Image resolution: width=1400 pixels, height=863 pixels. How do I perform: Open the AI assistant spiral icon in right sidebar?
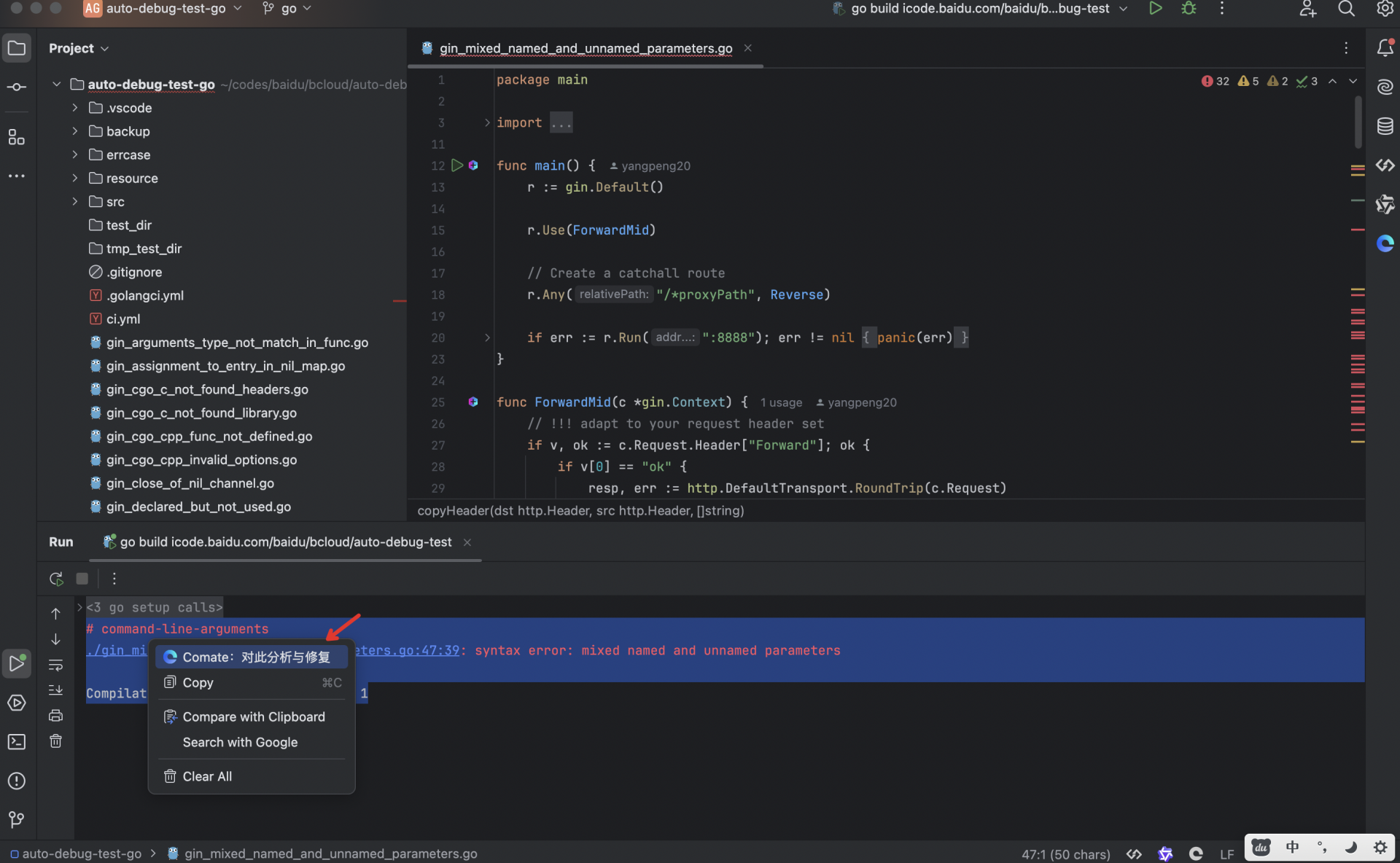pyautogui.click(x=1385, y=87)
